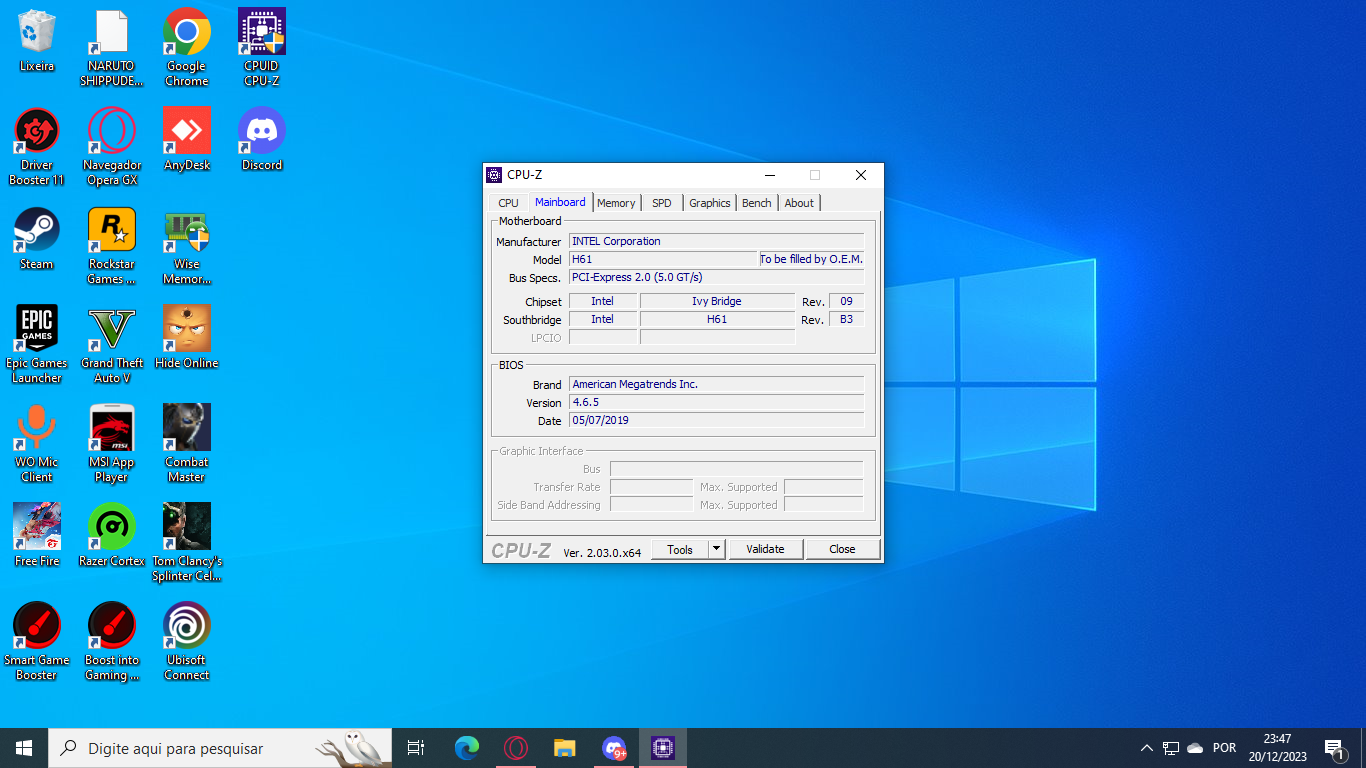Click the BIOS date 05/07/2019 value
This screenshot has width=1366, height=768.
716,420
